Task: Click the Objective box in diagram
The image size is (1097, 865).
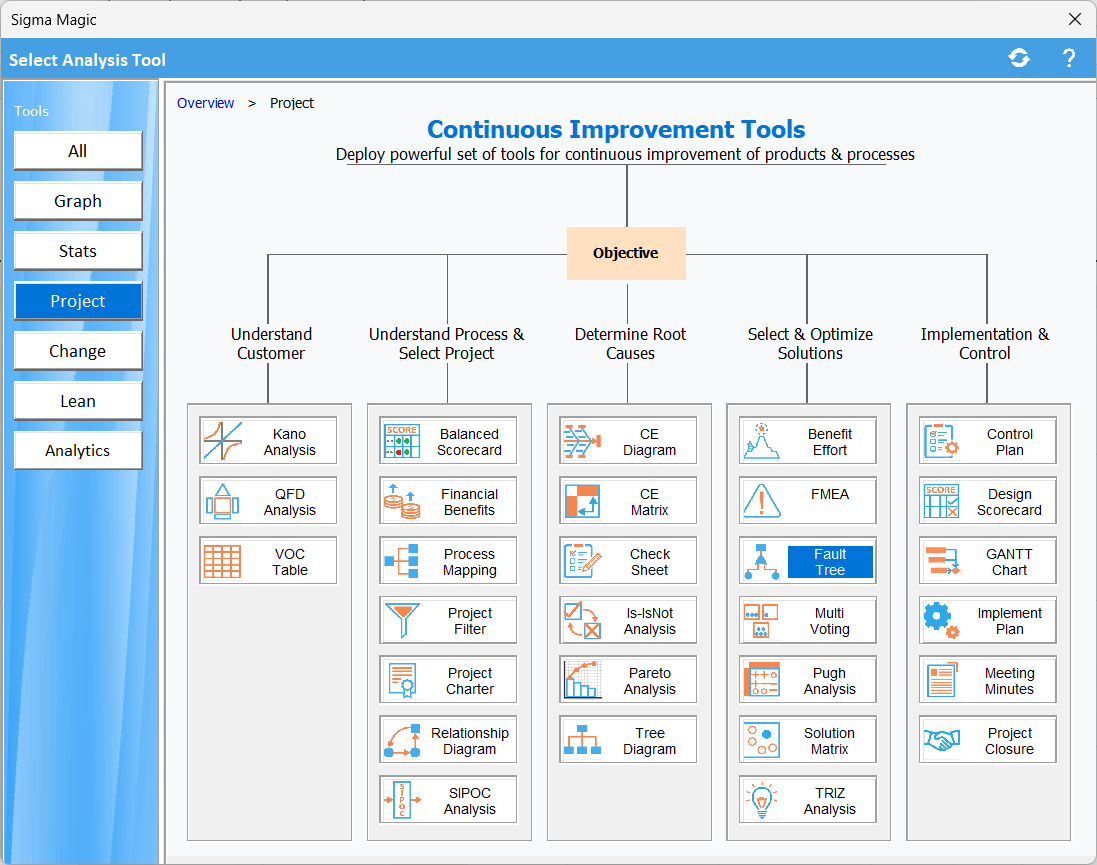Action: [626, 253]
